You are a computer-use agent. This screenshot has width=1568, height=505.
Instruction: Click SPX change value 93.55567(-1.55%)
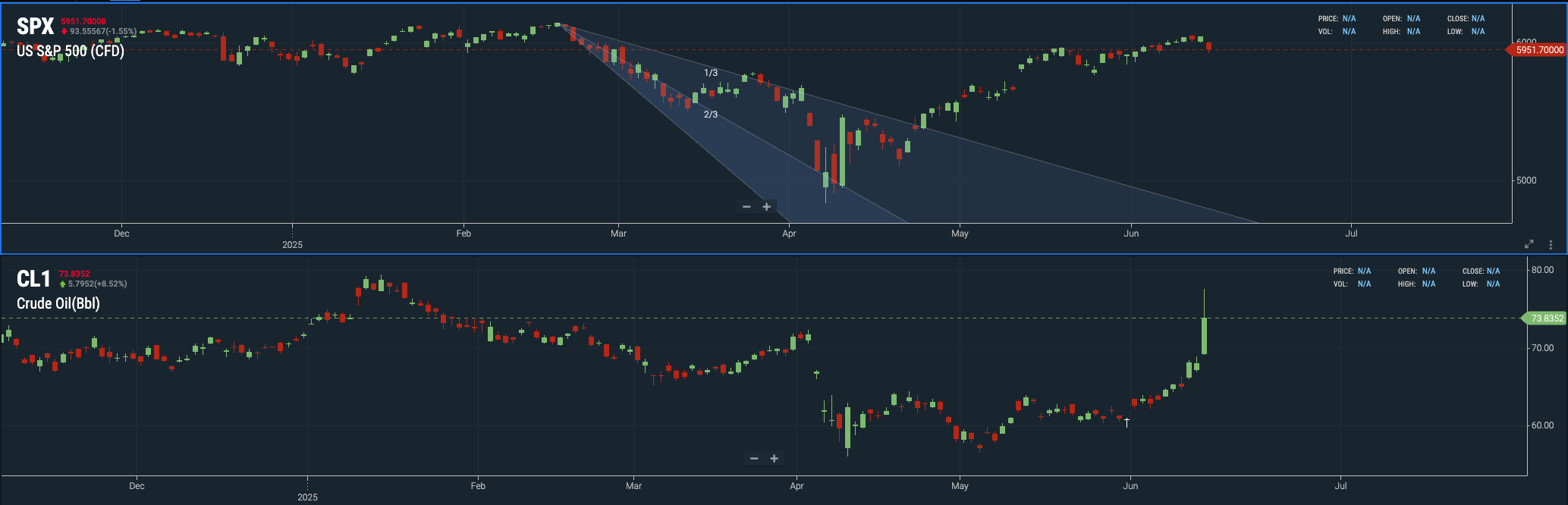click(x=99, y=32)
